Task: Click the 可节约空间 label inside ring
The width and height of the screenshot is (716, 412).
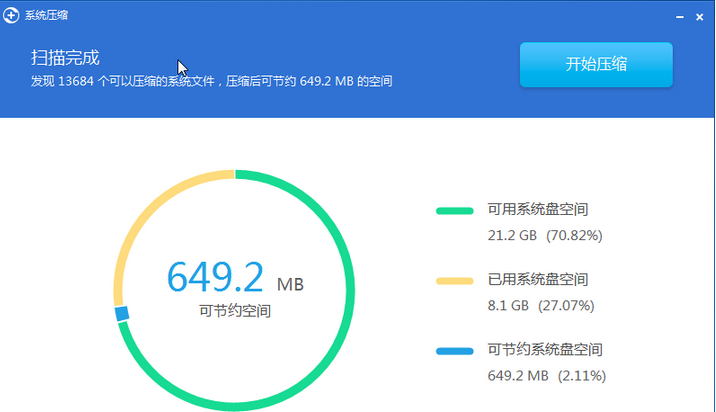Action: tap(235, 311)
